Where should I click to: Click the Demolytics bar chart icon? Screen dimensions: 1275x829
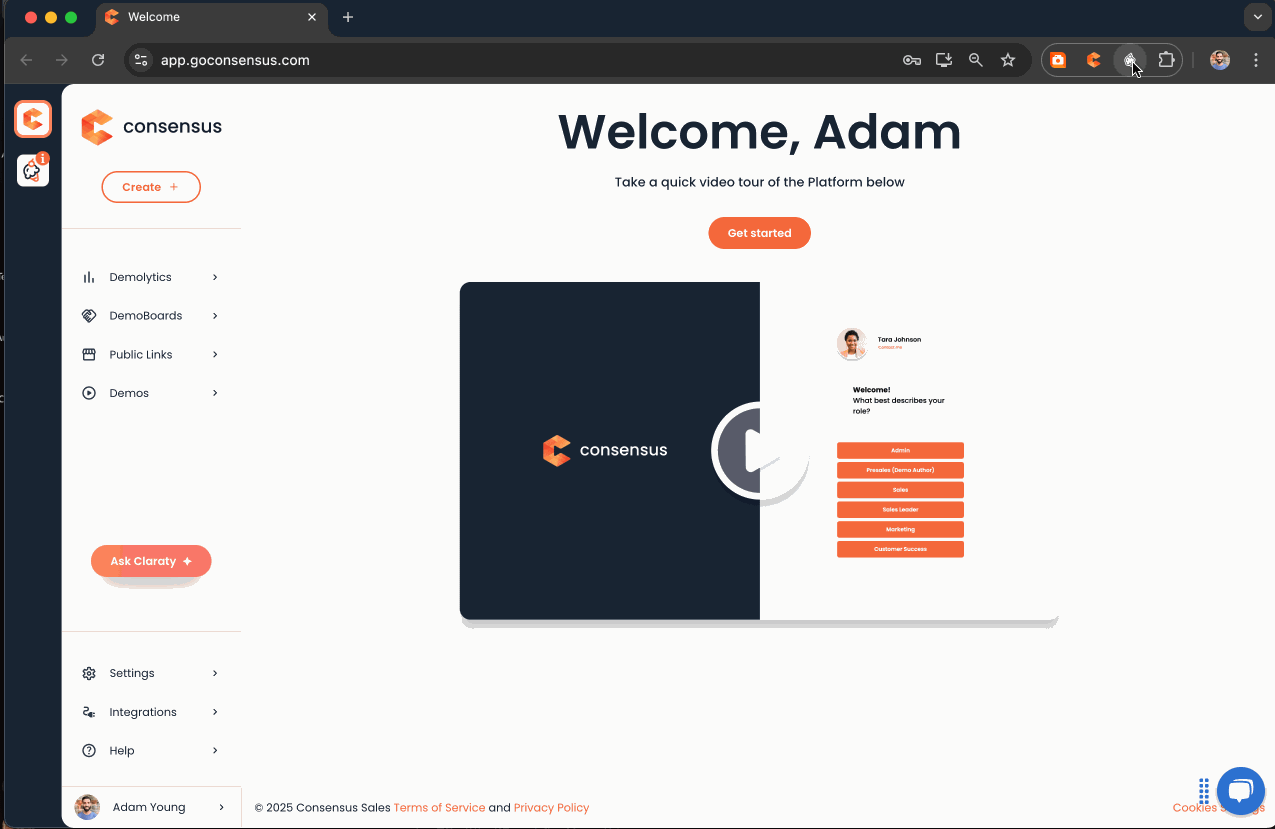point(89,277)
